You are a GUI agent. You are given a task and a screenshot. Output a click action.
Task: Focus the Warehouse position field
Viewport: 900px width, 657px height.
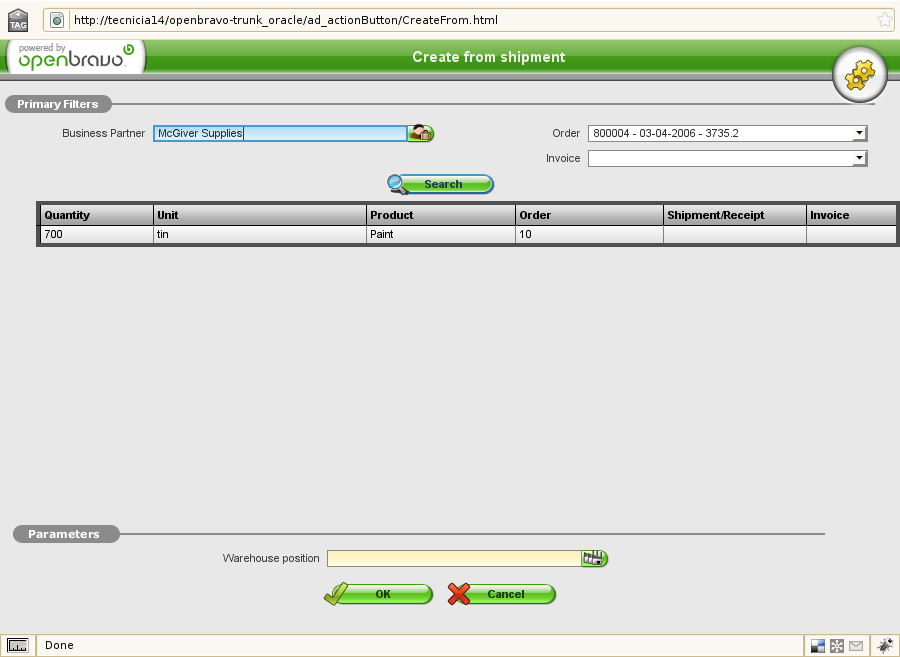click(454, 558)
